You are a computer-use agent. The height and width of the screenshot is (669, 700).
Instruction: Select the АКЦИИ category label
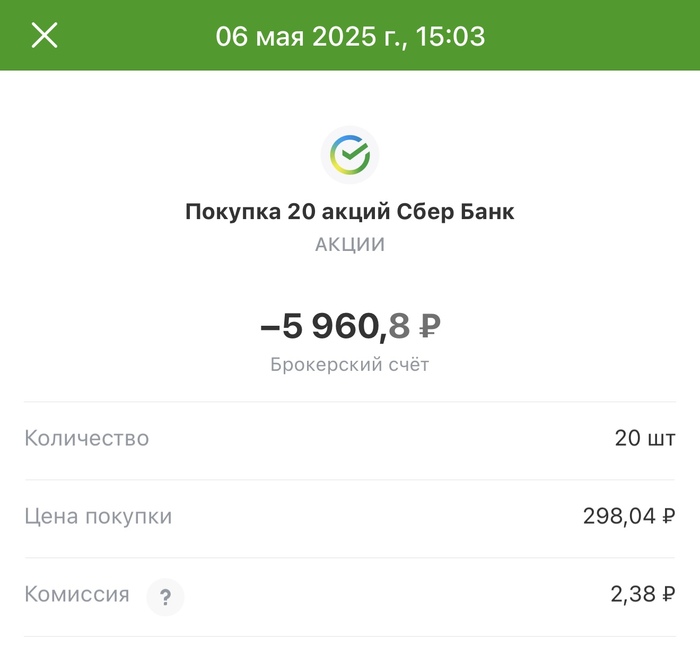click(350, 244)
